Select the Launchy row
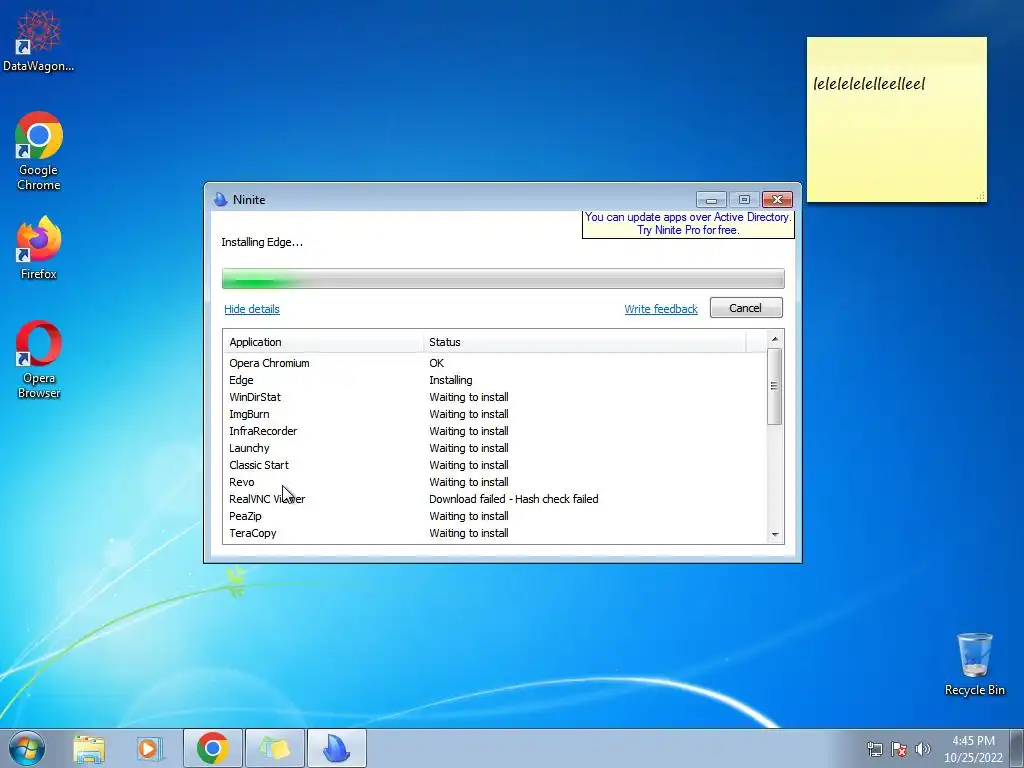Viewport: 1024px width, 768px height. click(x=495, y=448)
